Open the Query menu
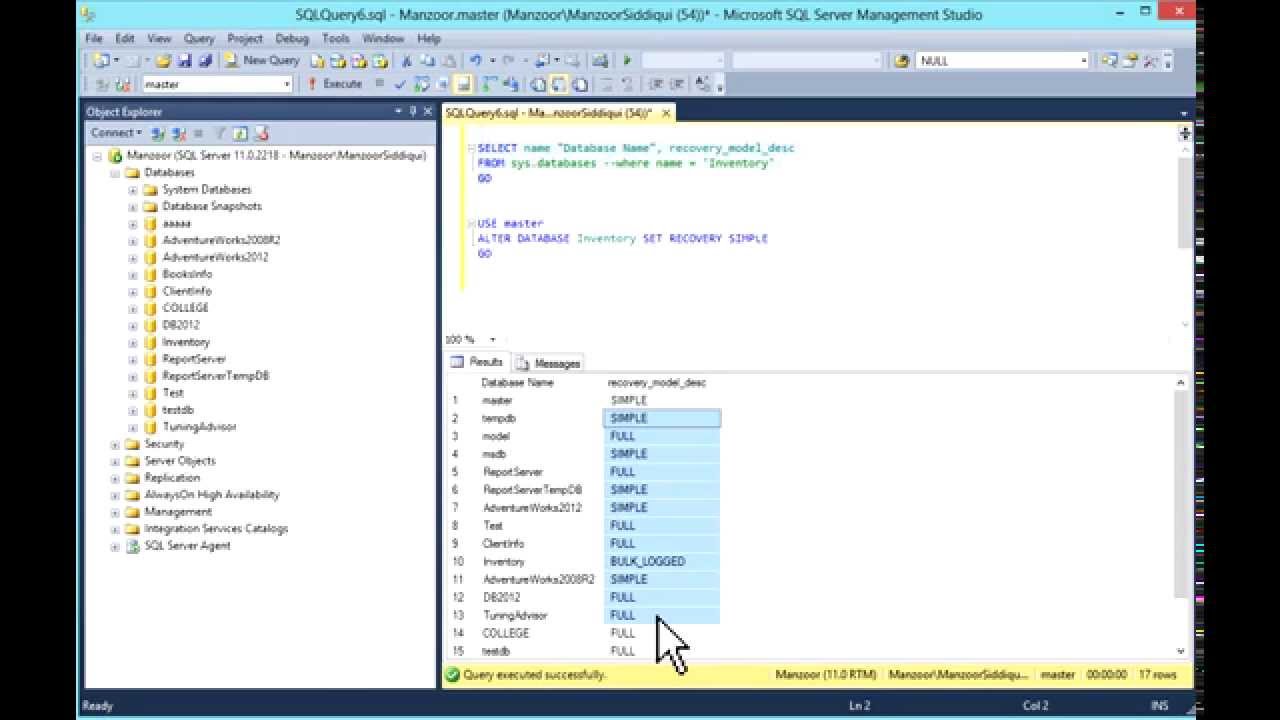Viewport: 1280px width, 720px height. click(199, 38)
